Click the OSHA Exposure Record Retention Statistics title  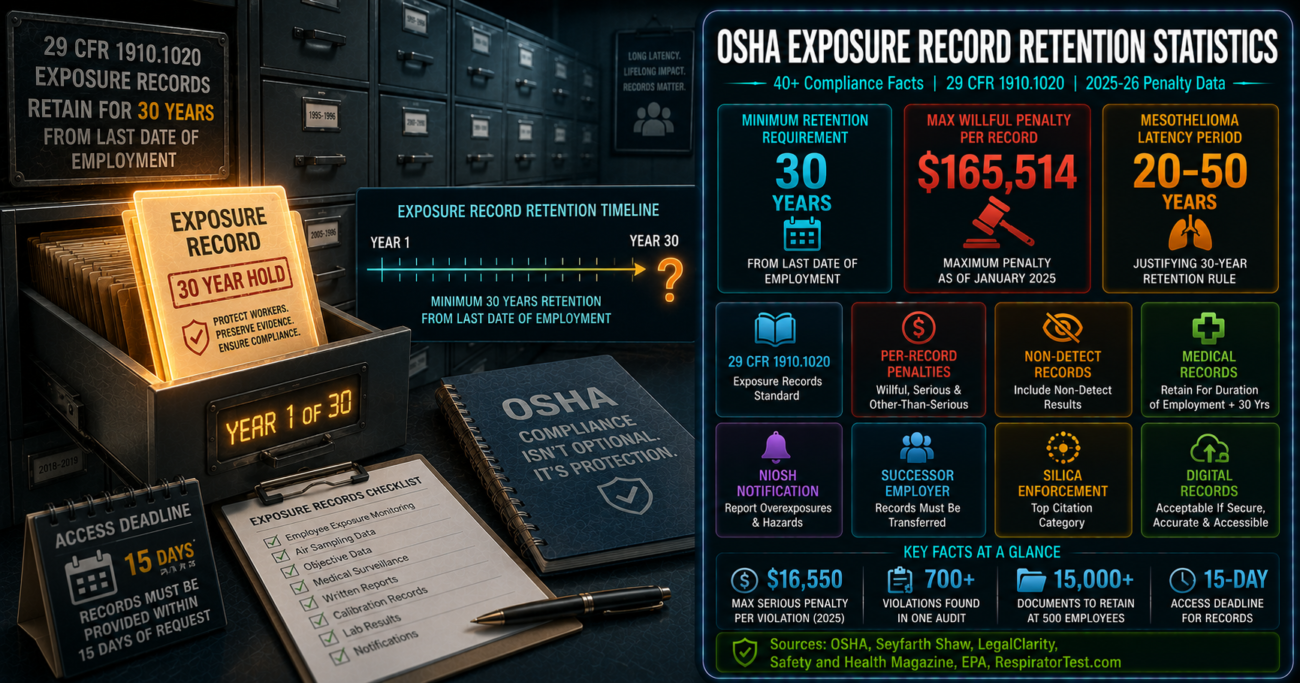996,47
